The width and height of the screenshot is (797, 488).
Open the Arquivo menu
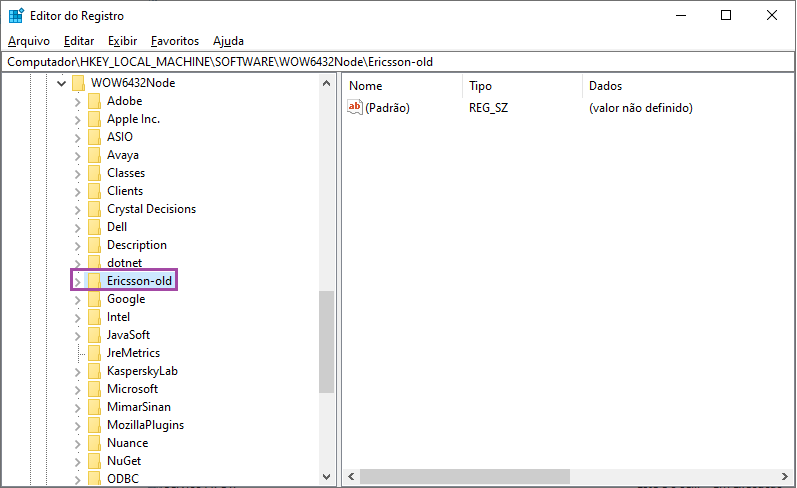click(29, 41)
